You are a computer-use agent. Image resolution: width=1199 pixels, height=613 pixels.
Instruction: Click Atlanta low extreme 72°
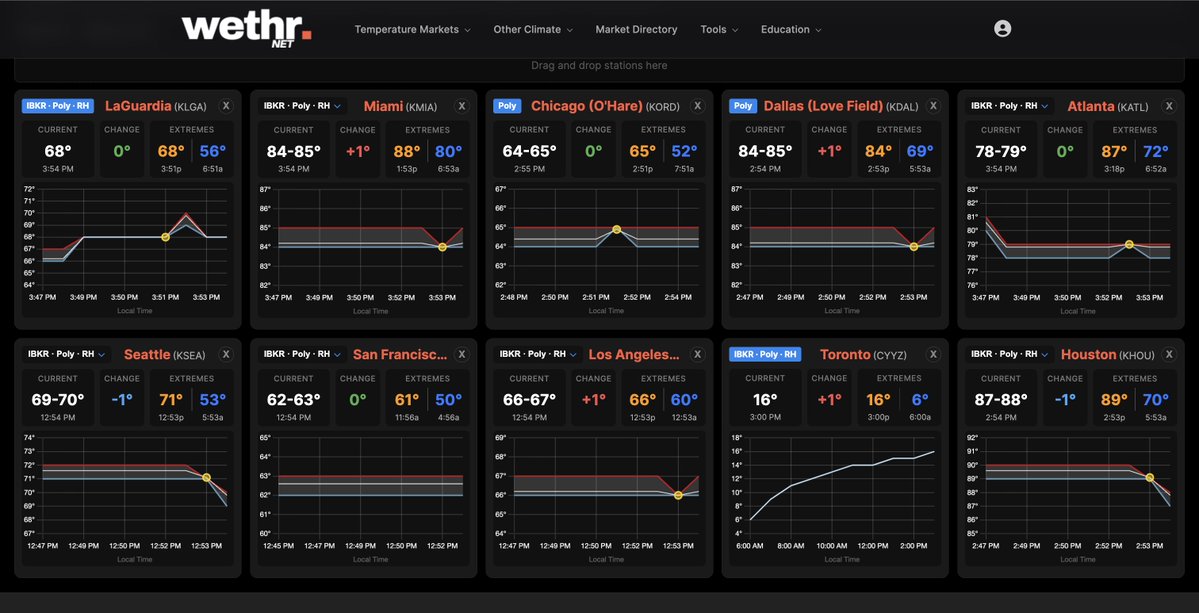[x=1156, y=151]
